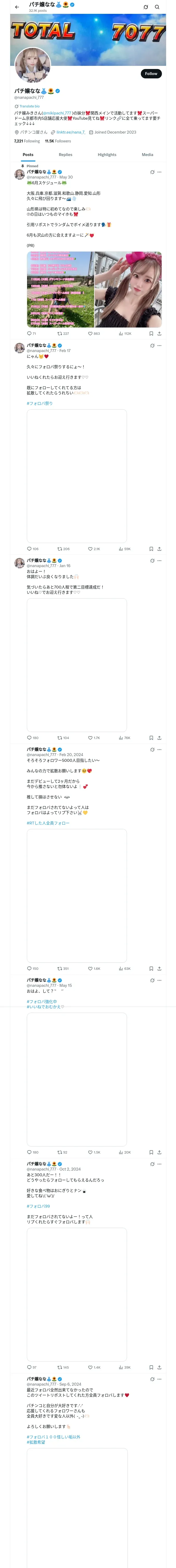Image resolution: width=176 pixels, height=1568 pixels.
Task: Open three-dot menu on May 15 post
Action: 160,980
